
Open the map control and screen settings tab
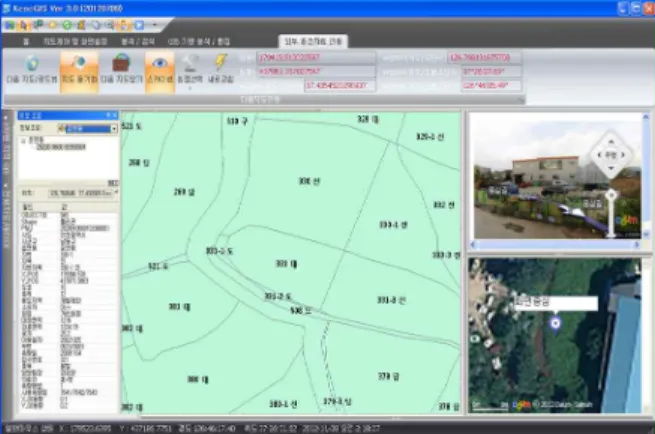[75, 41]
